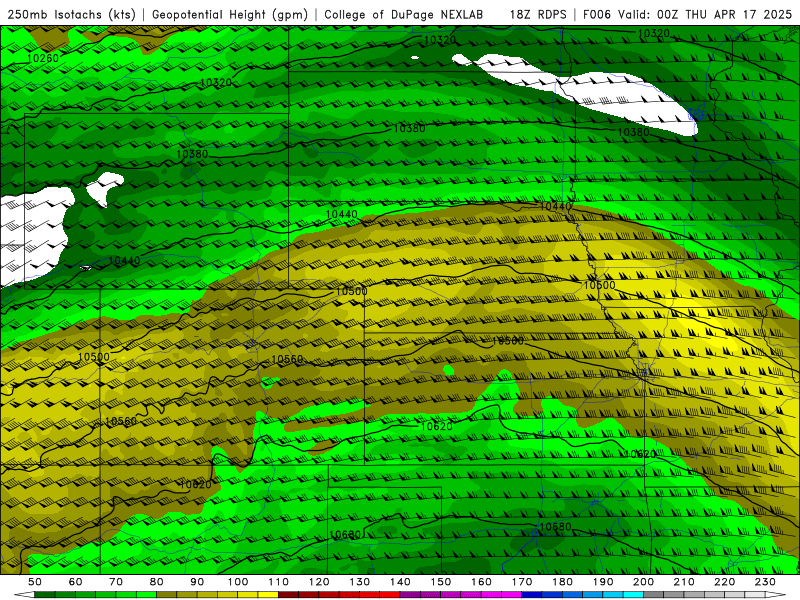Image resolution: width=800 pixels, height=600 pixels.
Task: Click the 10260 height contour label
Action: pos(43,58)
